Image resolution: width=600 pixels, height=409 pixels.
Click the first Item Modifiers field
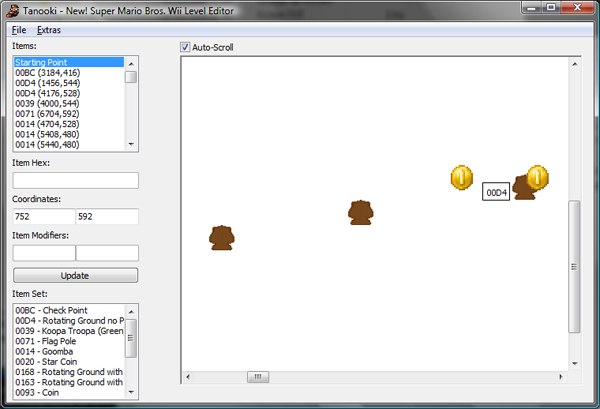click(44, 253)
